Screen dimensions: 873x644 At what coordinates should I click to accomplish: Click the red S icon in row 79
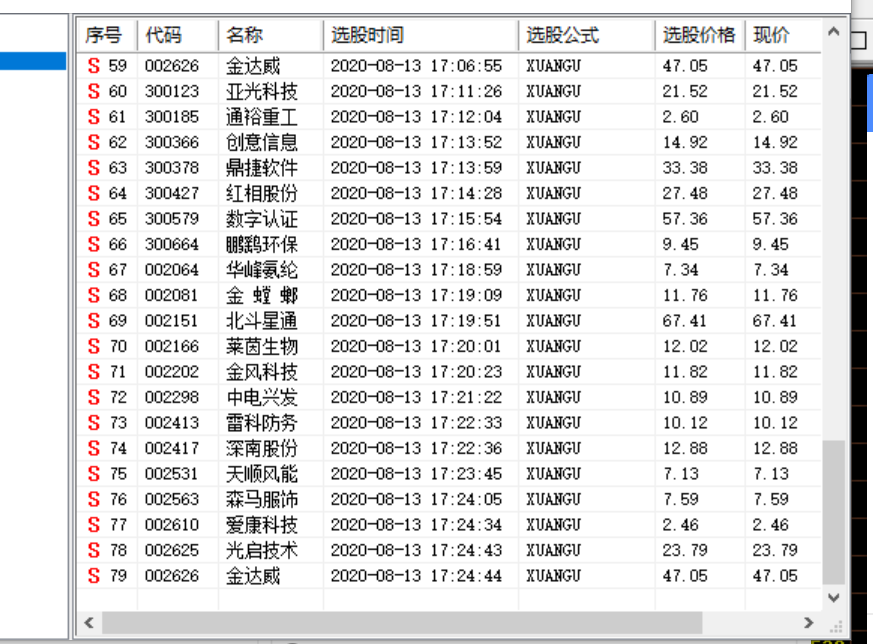tap(94, 576)
